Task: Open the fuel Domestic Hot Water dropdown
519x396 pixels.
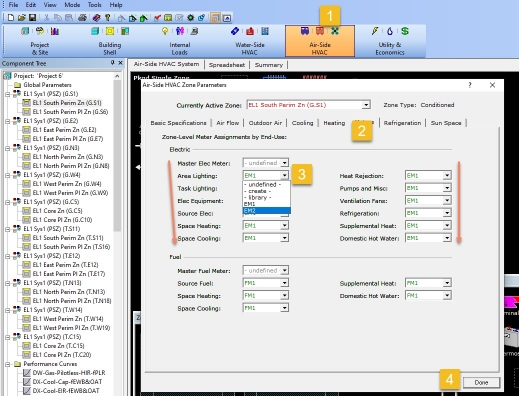Action: pos(447,296)
